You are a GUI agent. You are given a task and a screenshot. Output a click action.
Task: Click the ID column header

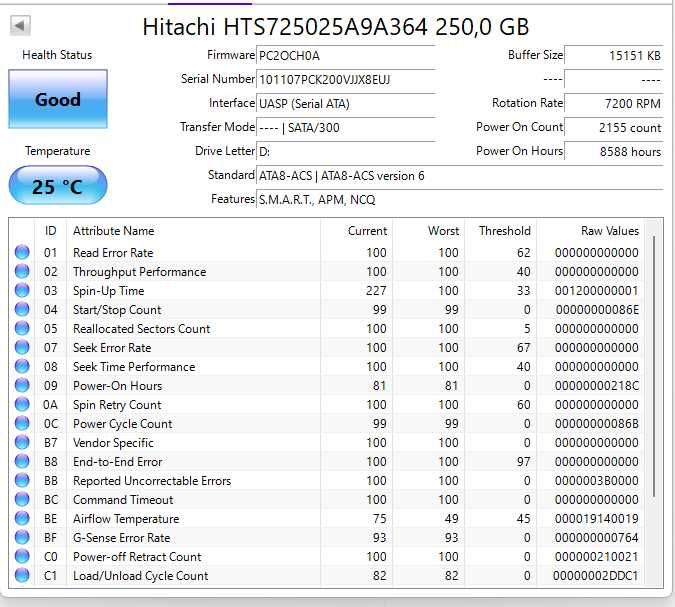click(x=50, y=231)
